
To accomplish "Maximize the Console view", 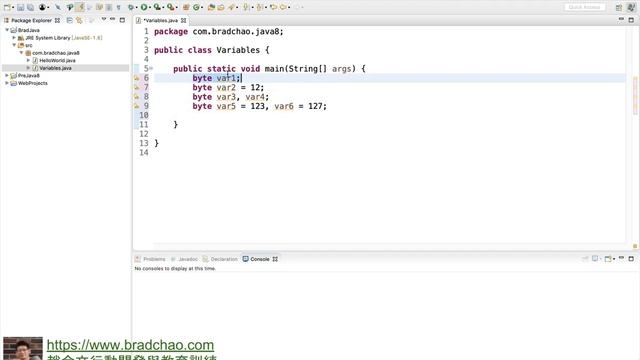I will [631, 259].
